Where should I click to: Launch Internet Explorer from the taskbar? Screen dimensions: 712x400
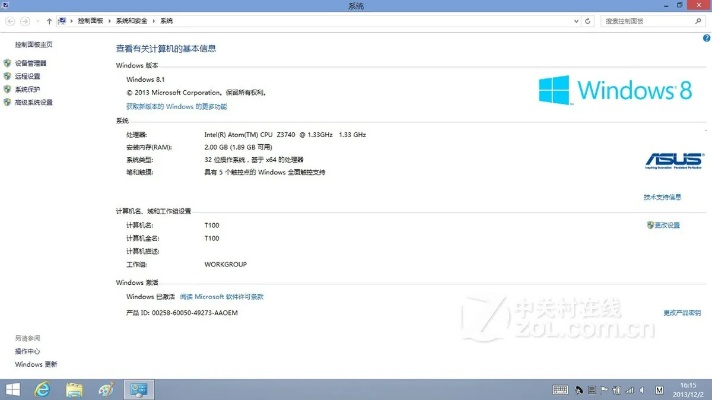pyautogui.click(x=44, y=389)
